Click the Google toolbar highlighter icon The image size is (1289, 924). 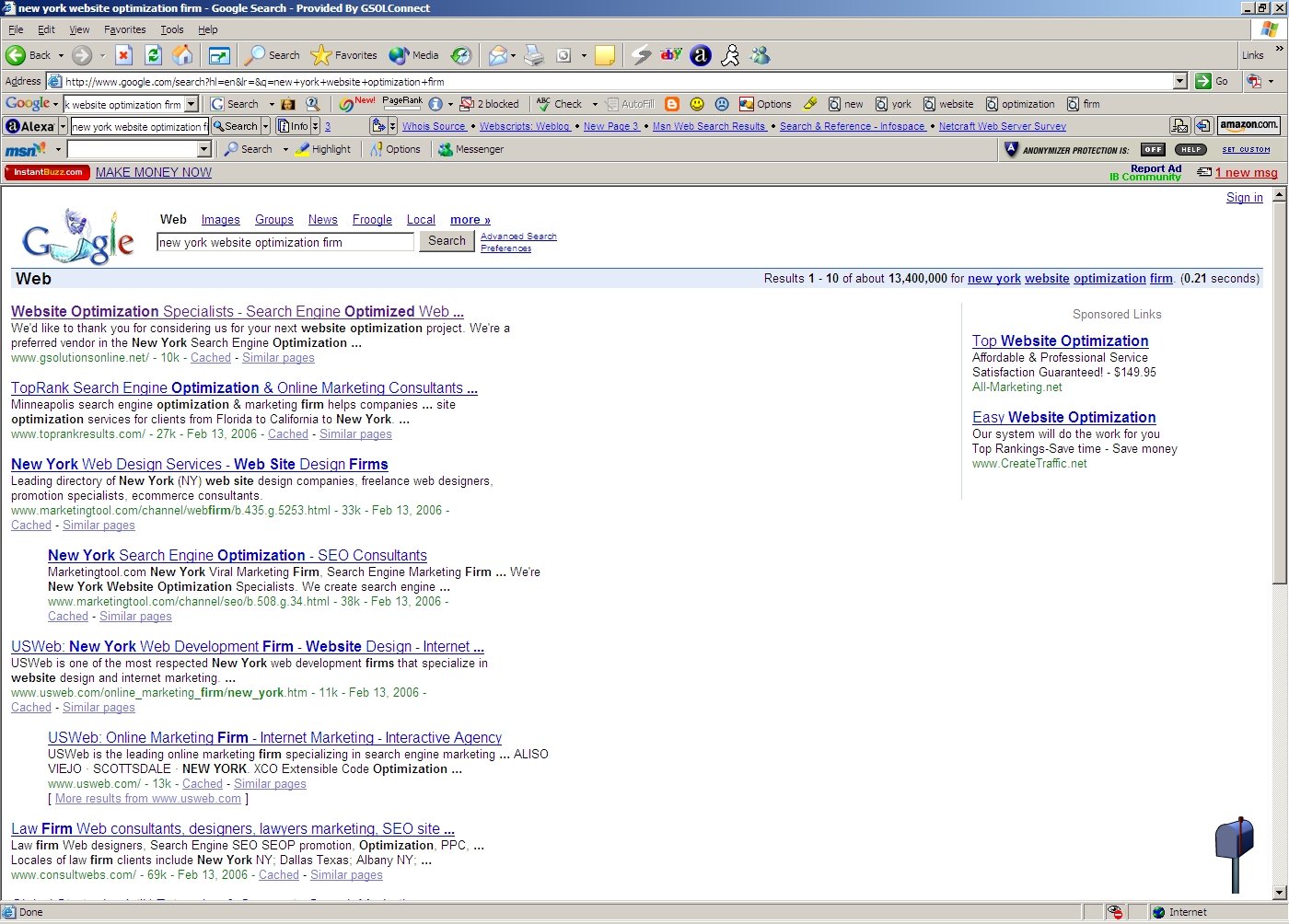810,104
